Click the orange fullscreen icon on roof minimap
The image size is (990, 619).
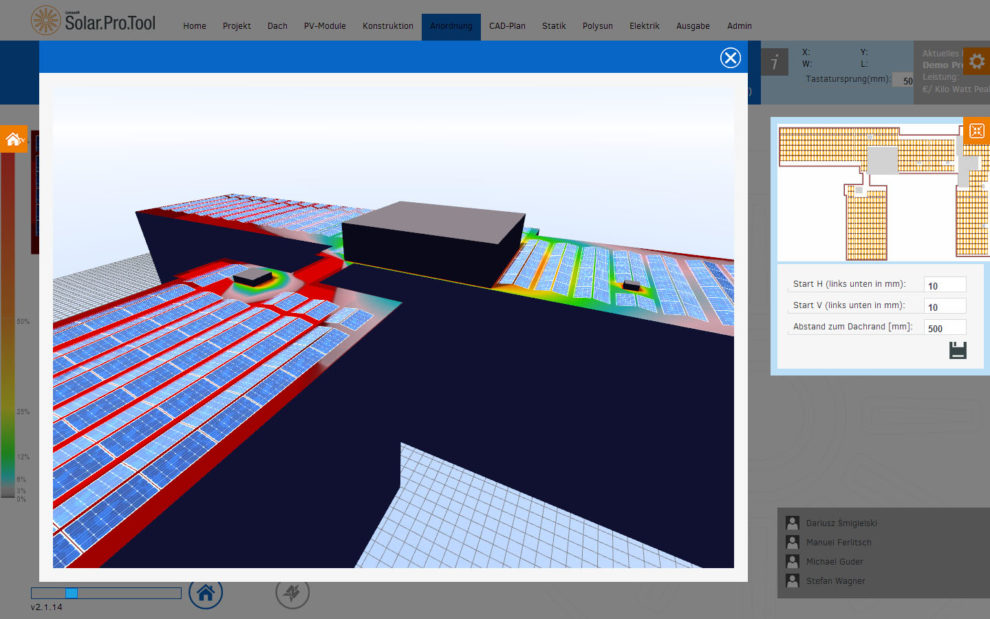click(x=977, y=131)
